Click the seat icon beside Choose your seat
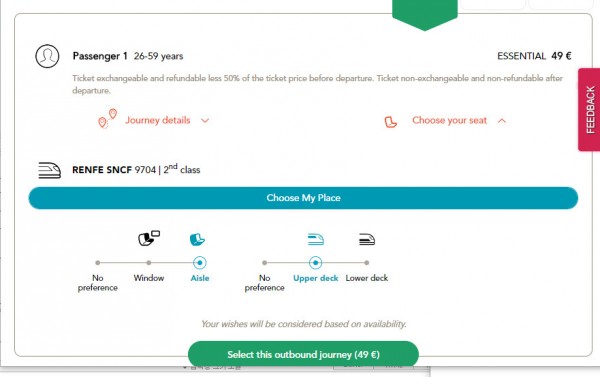This screenshot has width=600, height=377. (390, 122)
